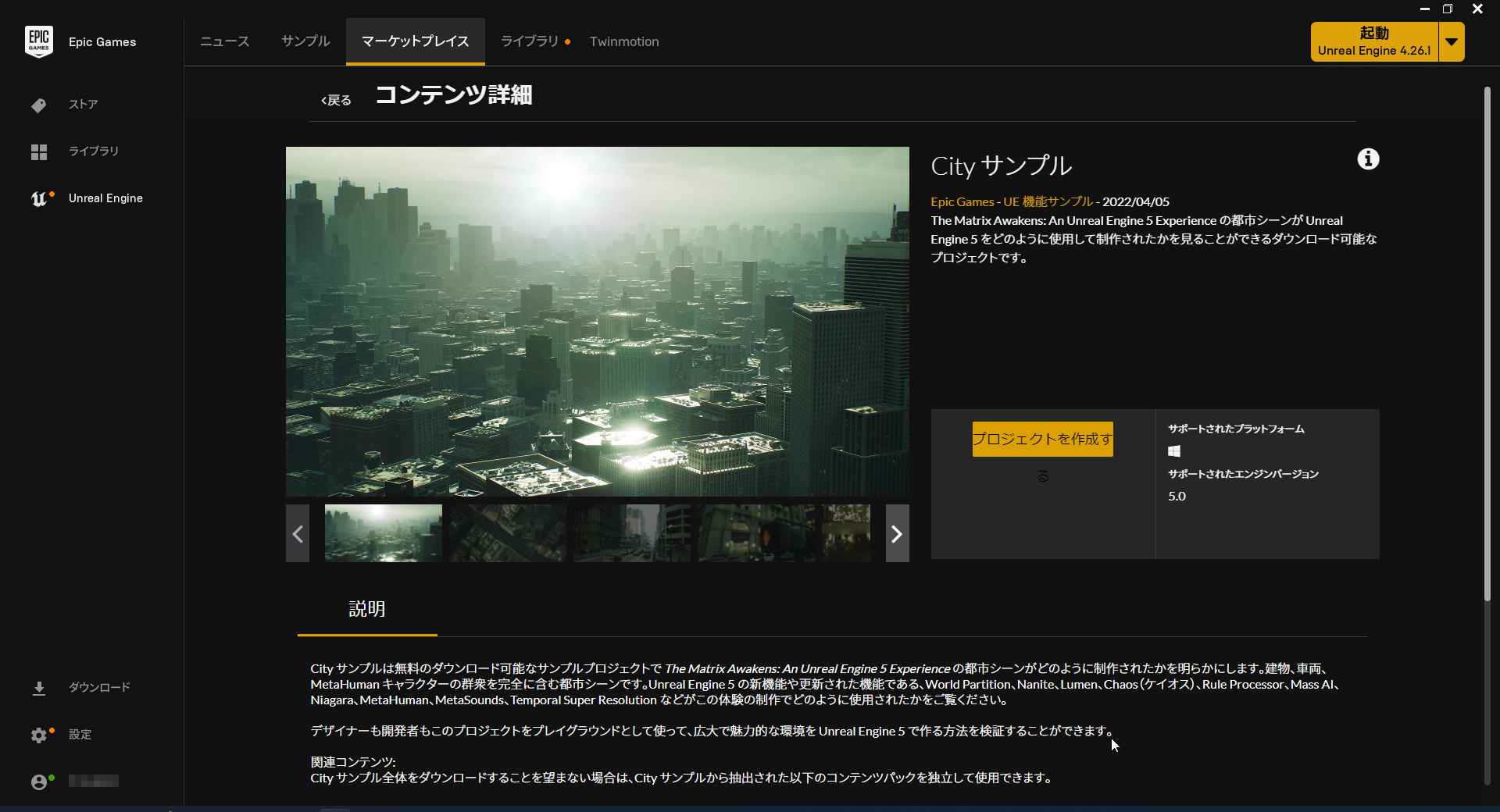Click the サポートされたエンジンバージョン label
The image size is (1500, 812).
click(1243, 474)
